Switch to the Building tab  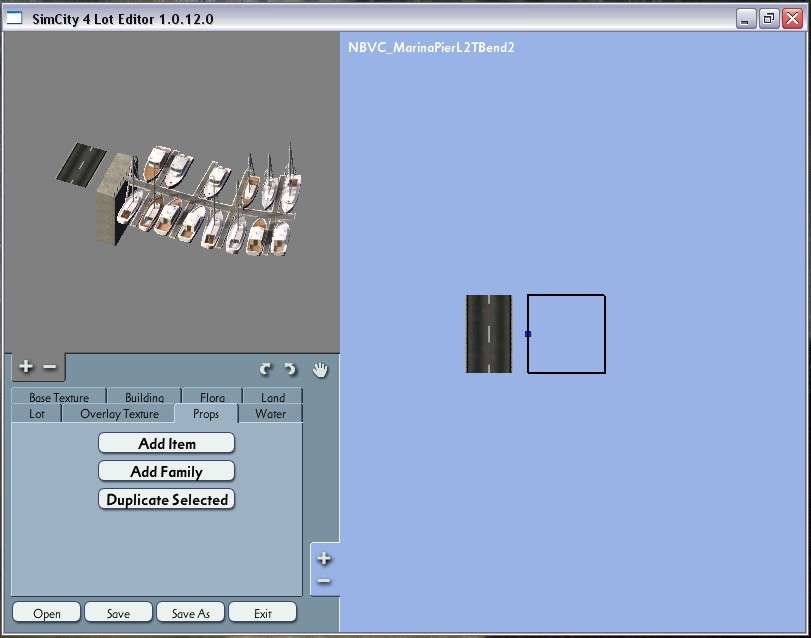tap(144, 397)
